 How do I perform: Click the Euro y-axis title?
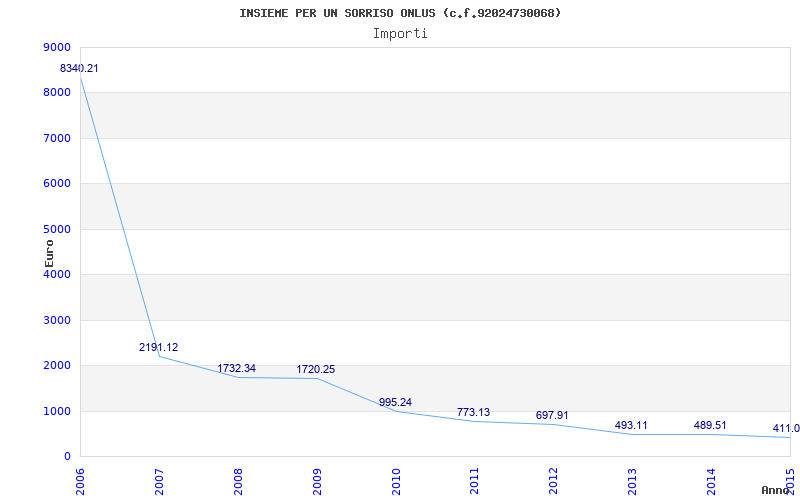click(x=49, y=253)
